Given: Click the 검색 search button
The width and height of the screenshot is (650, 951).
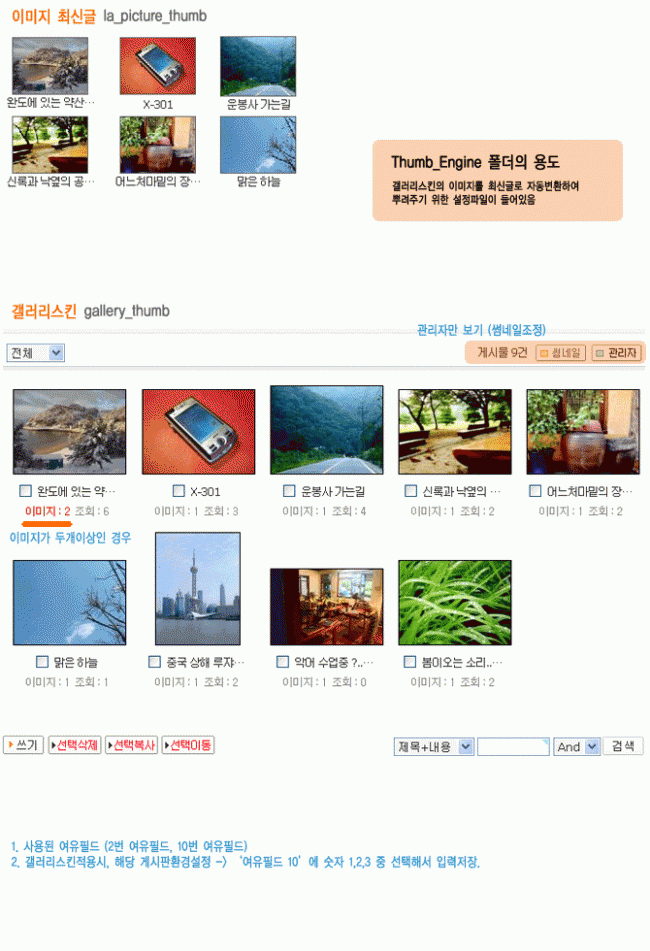Looking at the screenshot, I should (623, 746).
